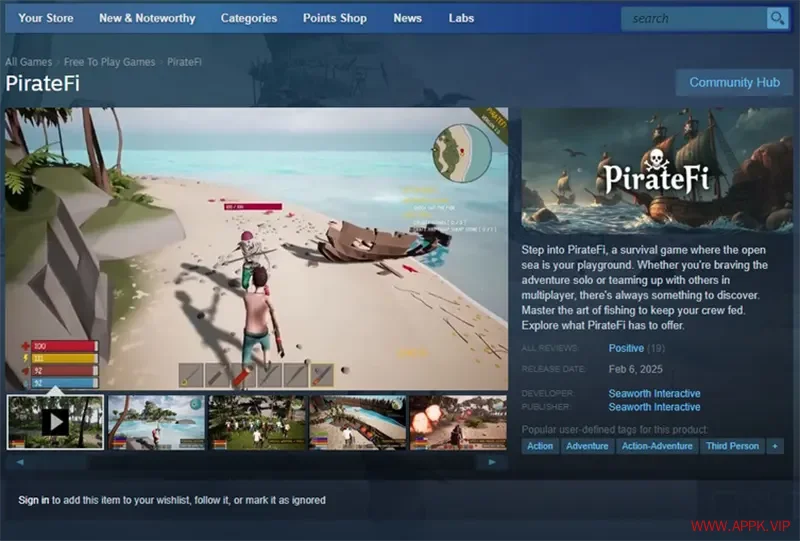The width and height of the screenshot is (800, 541).
Task: Play the trailer video thumbnail
Action: tap(55, 422)
